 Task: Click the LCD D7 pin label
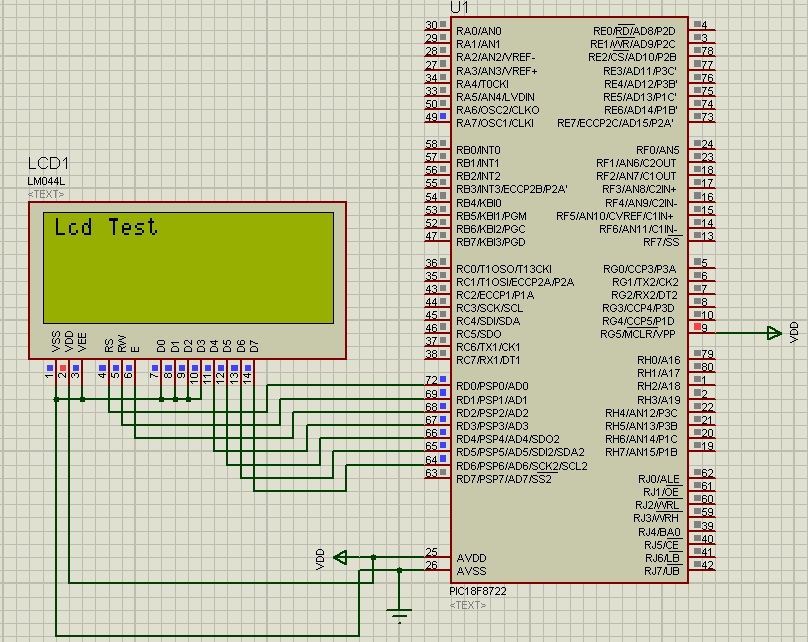(x=254, y=346)
